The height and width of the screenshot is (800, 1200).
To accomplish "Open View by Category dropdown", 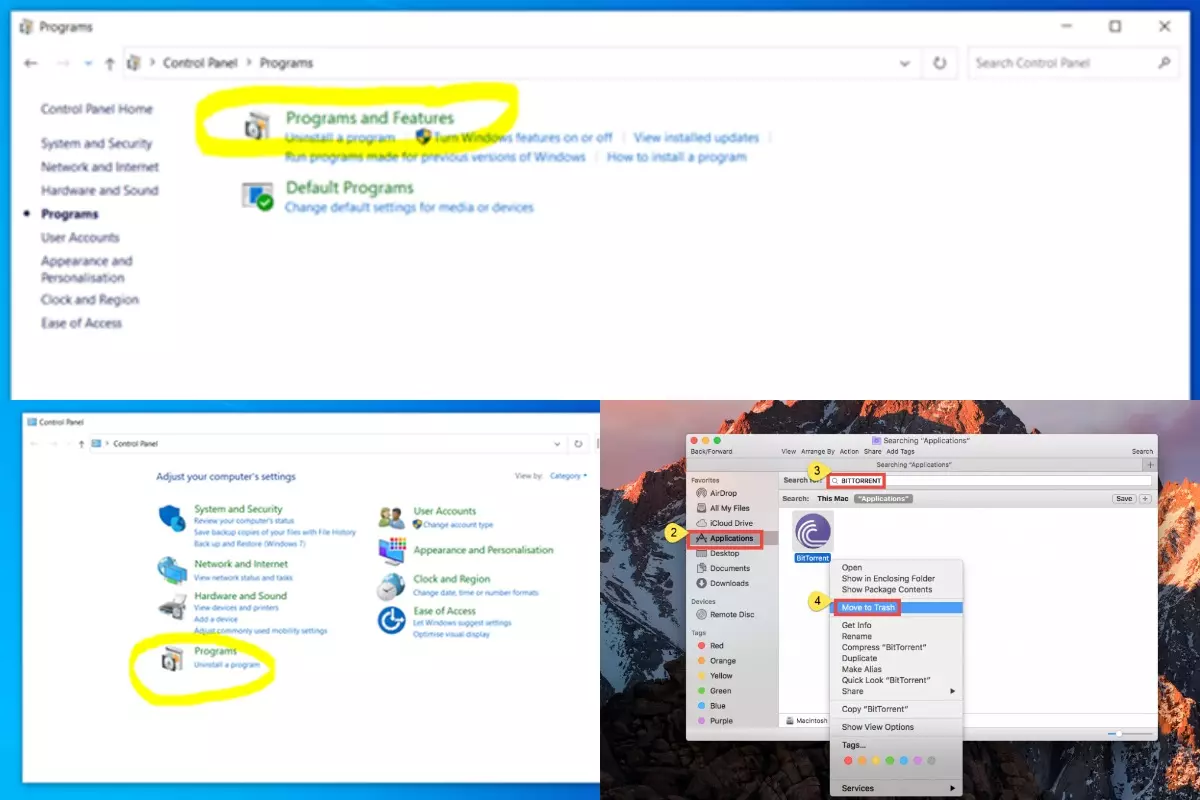I will (569, 476).
